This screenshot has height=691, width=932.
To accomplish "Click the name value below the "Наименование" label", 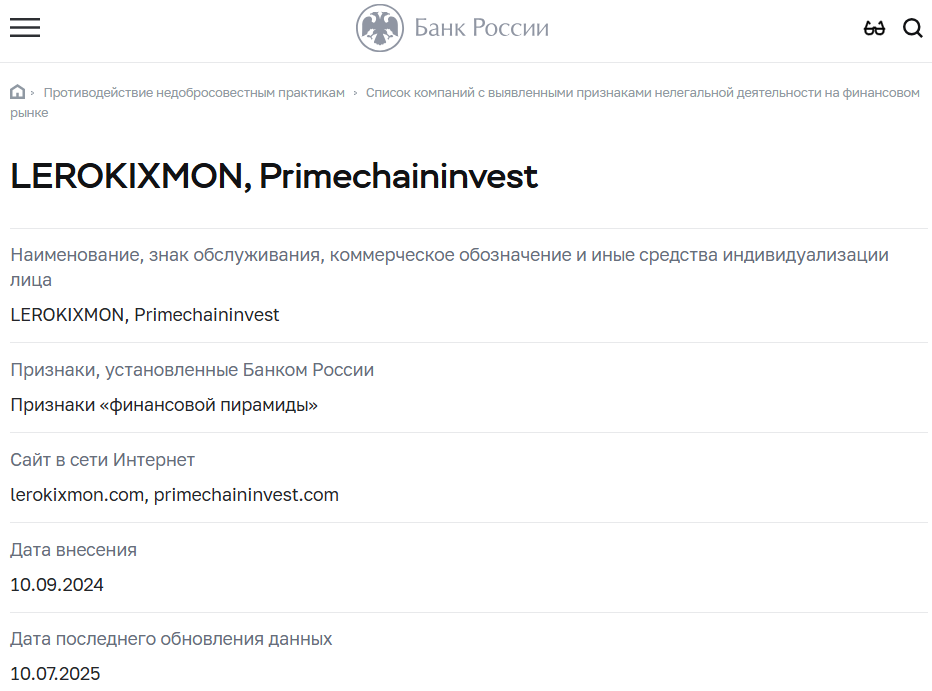I will point(145,315).
